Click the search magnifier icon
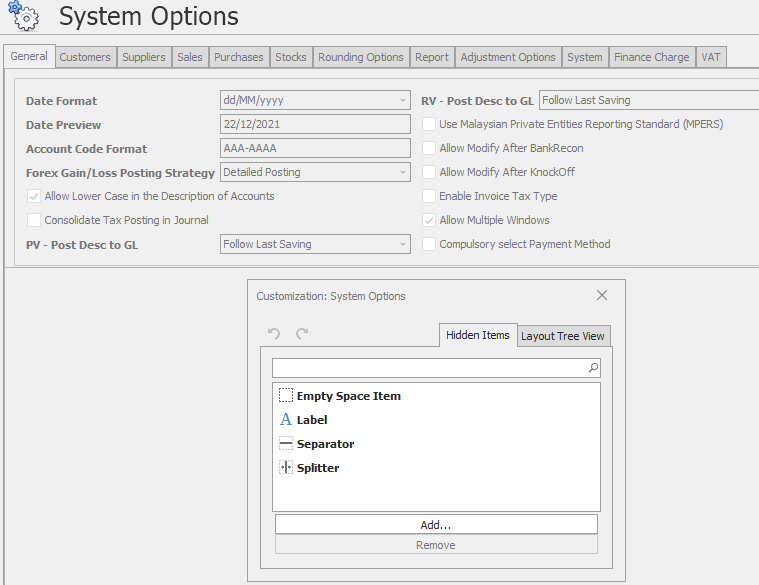 593,368
